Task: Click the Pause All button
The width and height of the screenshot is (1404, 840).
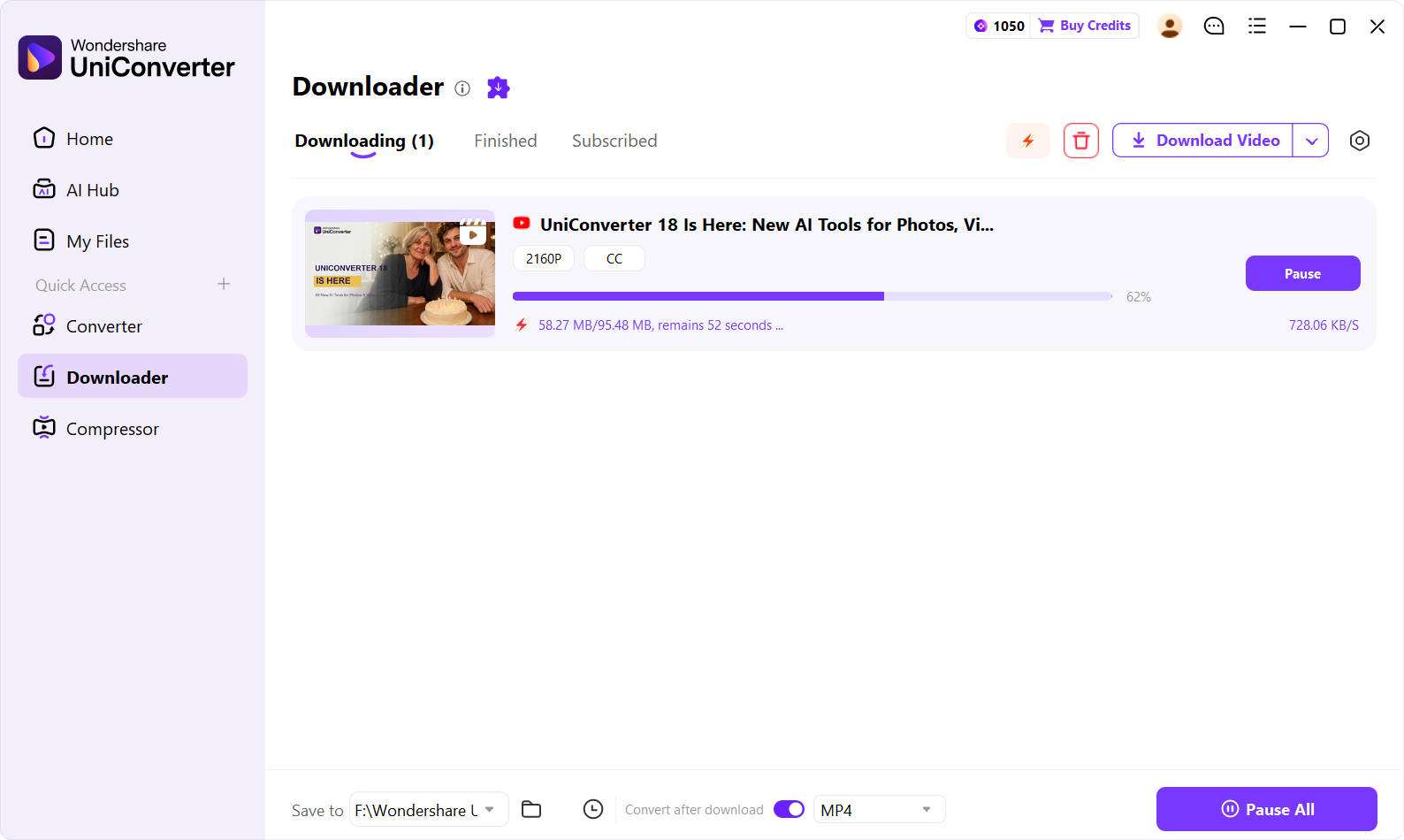Action: click(x=1266, y=809)
